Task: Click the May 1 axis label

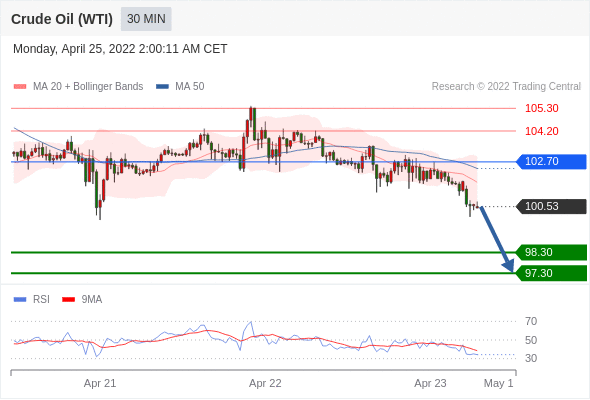Action: (x=498, y=383)
